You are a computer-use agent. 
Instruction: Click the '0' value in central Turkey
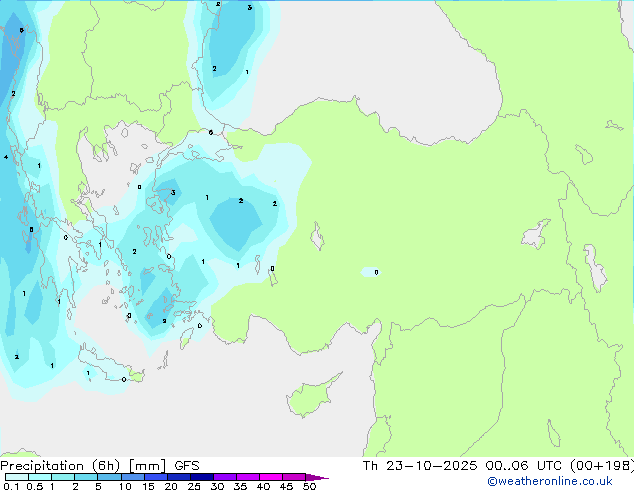coord(376,272)
